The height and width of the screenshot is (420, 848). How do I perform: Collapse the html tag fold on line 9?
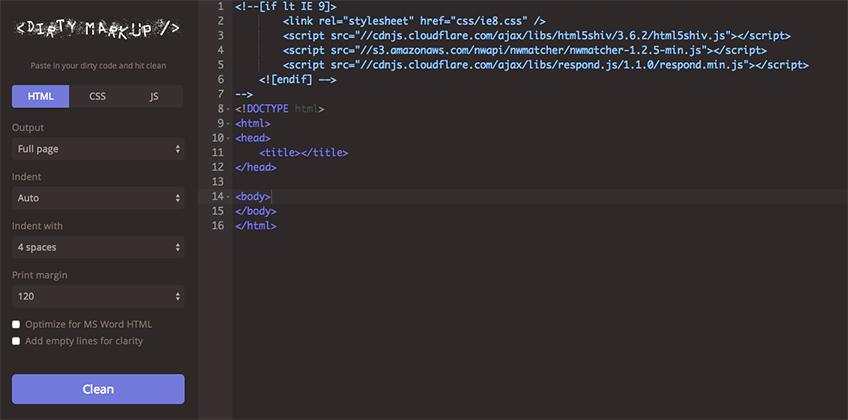(229, 124)
